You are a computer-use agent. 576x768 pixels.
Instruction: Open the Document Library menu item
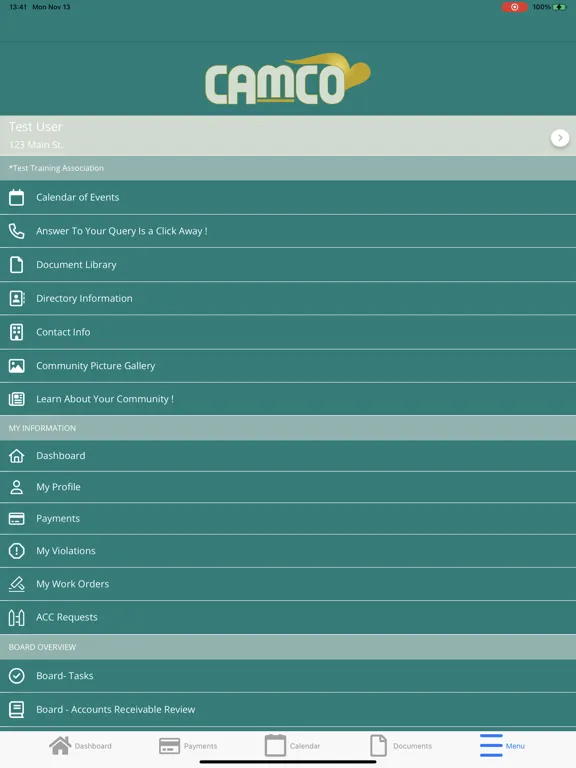point(288,264)
